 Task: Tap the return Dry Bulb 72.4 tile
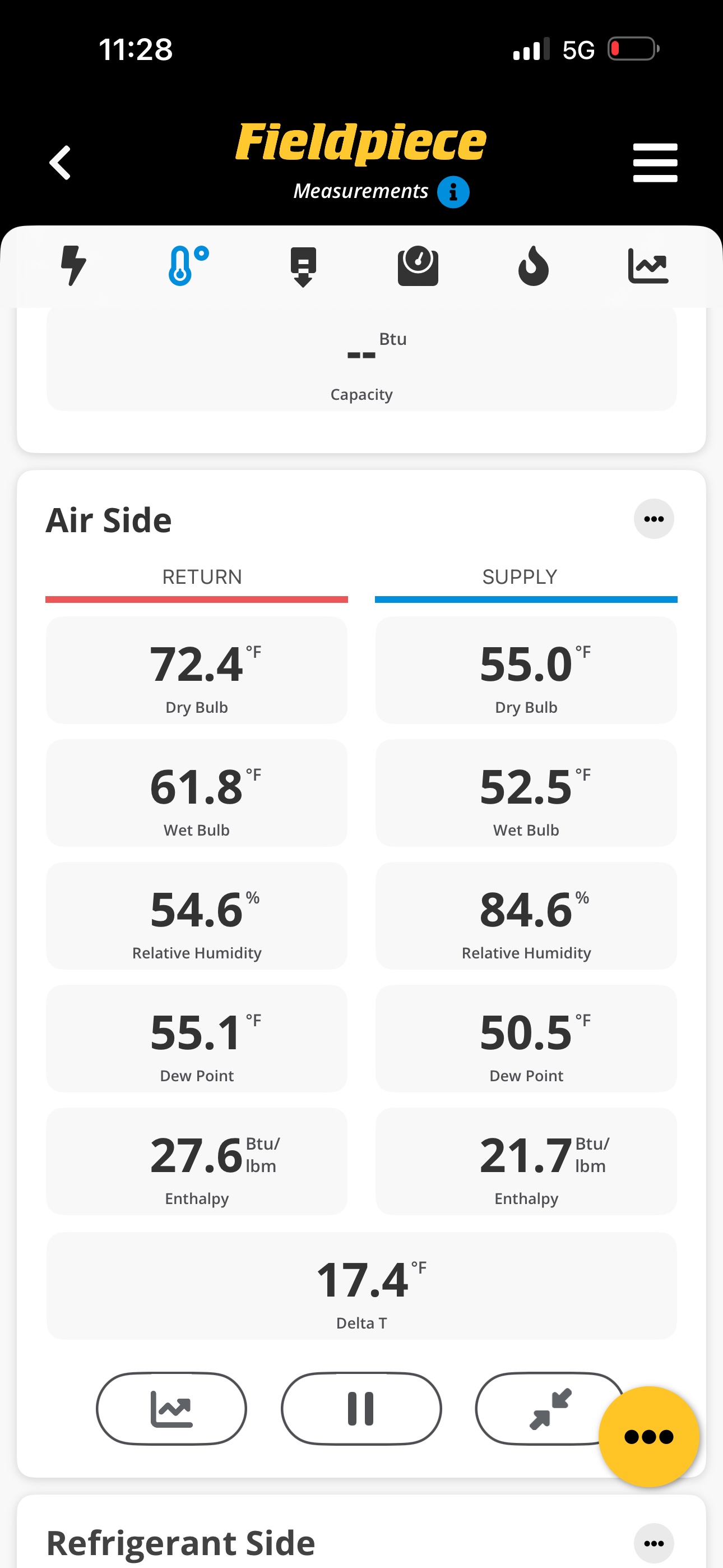click(197, 670)
